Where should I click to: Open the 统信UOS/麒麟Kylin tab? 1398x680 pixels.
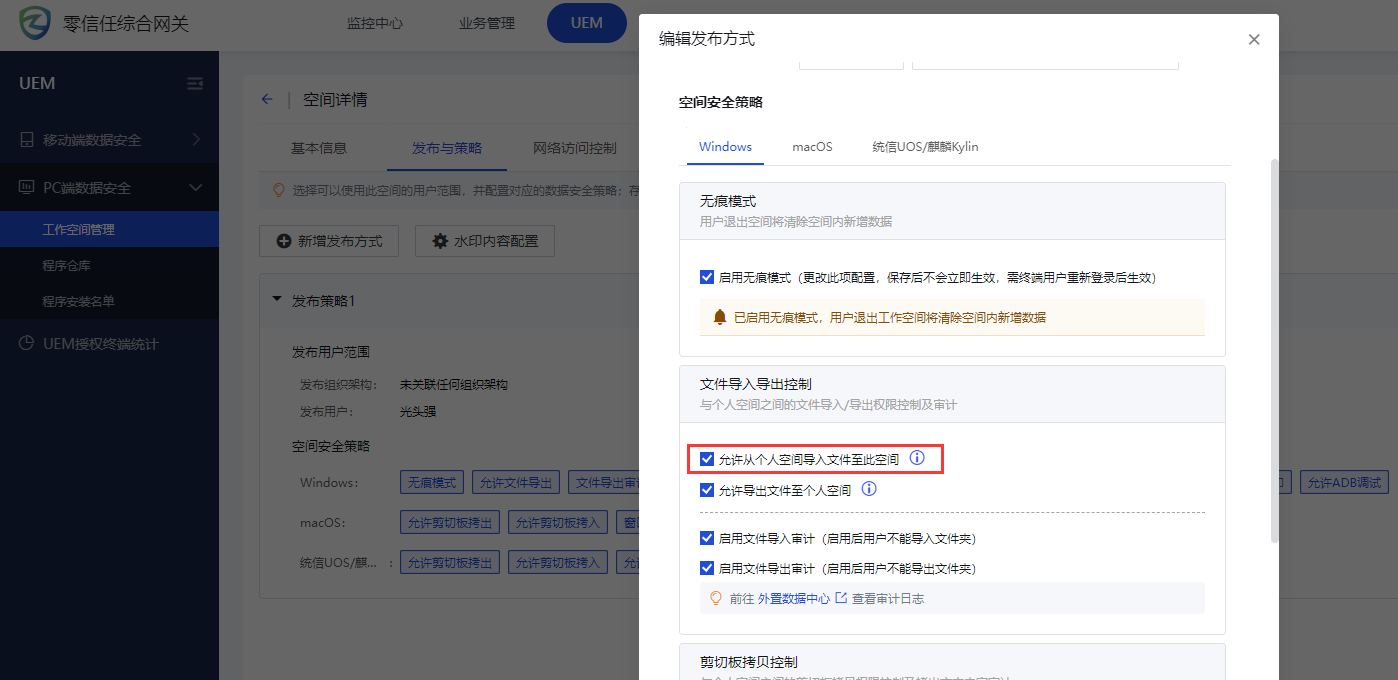(x=924, y=146)
